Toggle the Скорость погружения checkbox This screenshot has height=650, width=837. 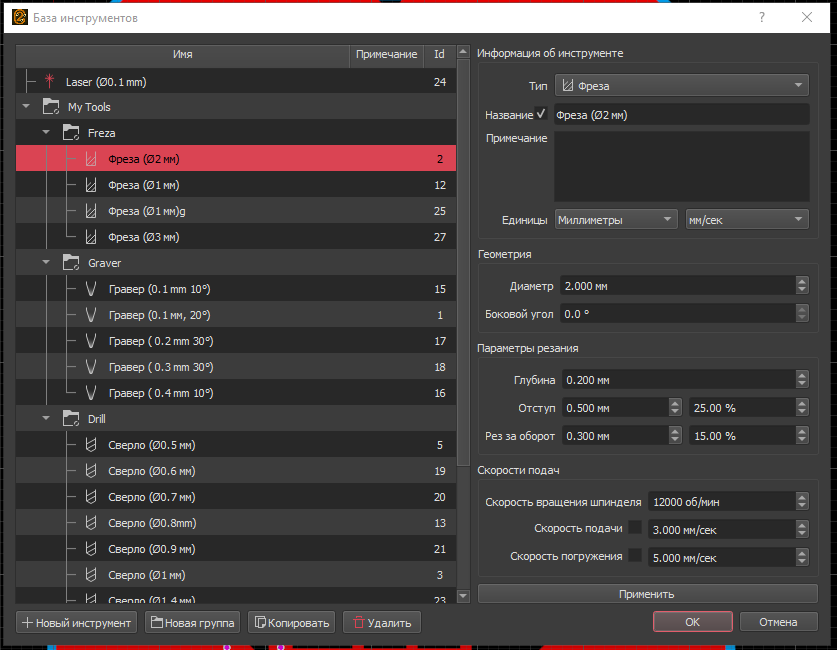pos(635,555)
